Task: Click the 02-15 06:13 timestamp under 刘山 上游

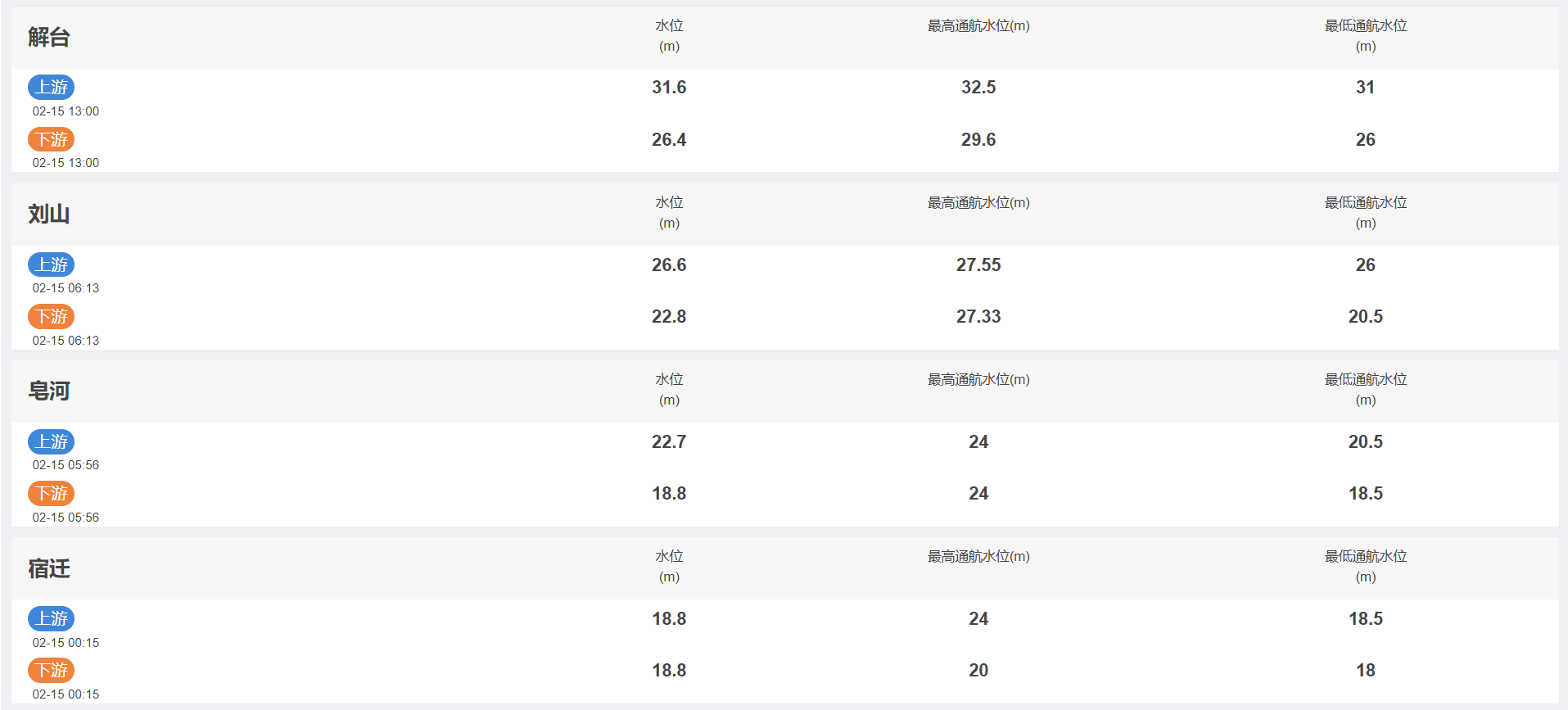Action: pyautogui.click(x=66, y=288)
